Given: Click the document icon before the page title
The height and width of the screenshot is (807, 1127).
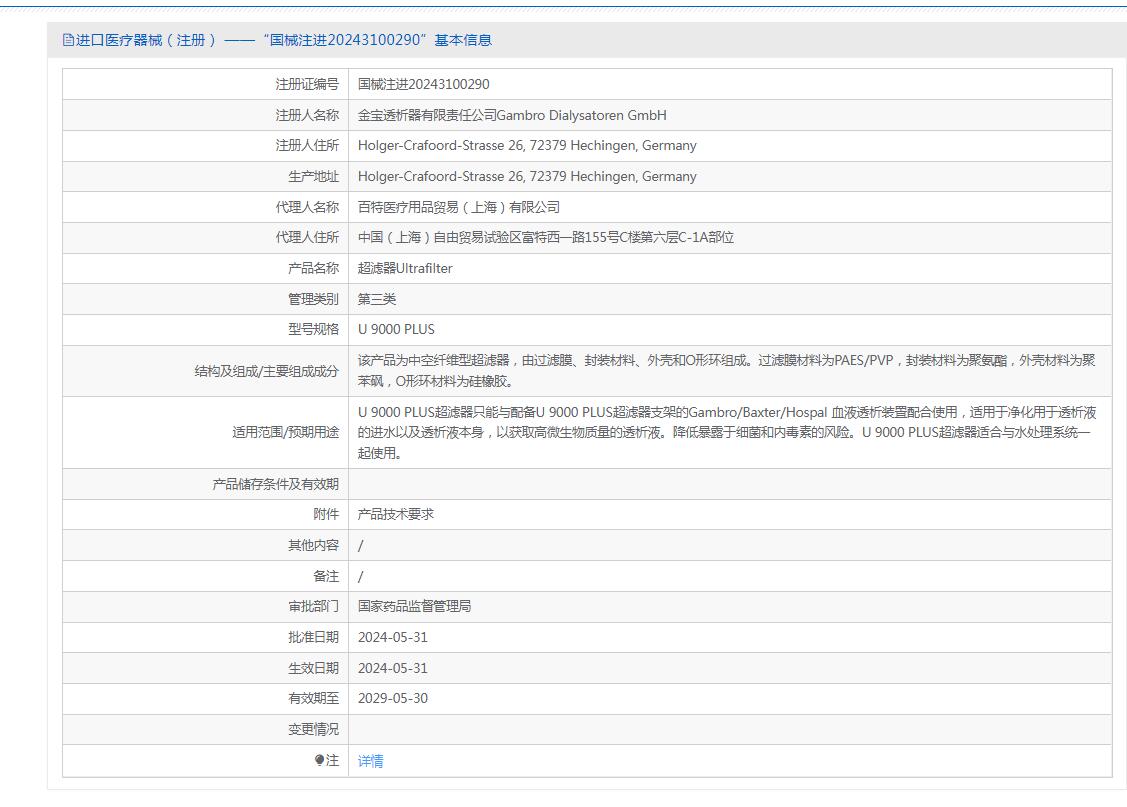Looking at the screenshot, I should pyautogui.click(x=68, y=40).
